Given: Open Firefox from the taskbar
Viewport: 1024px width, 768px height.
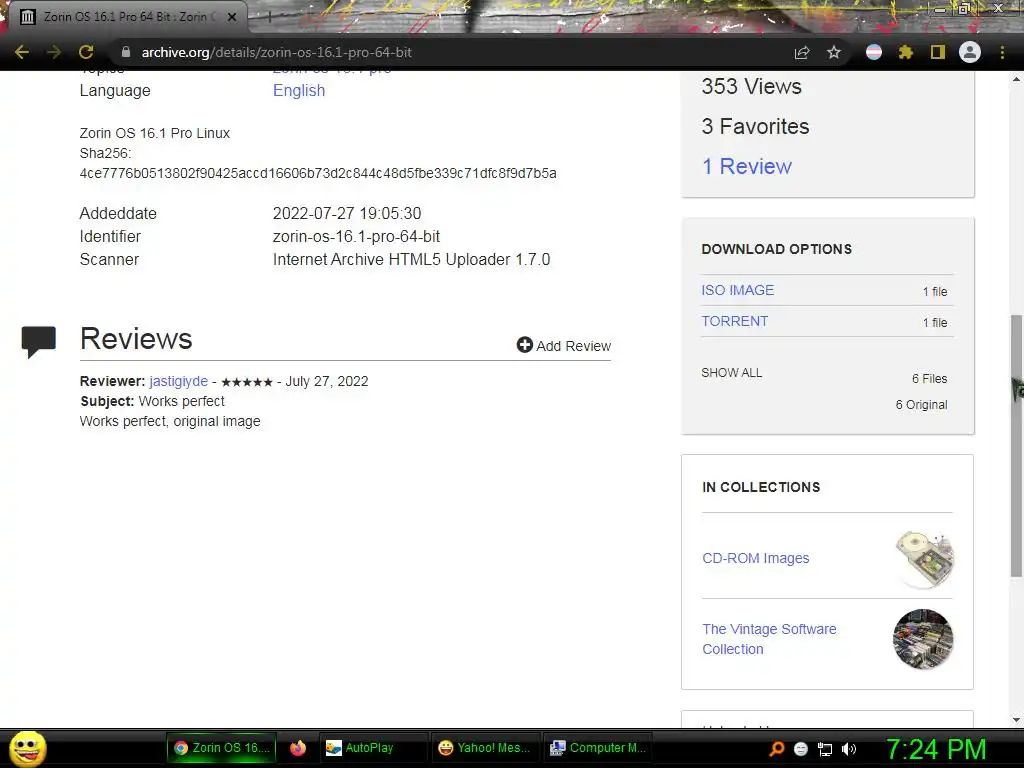Looking at the screenshot, I should 298,748.
